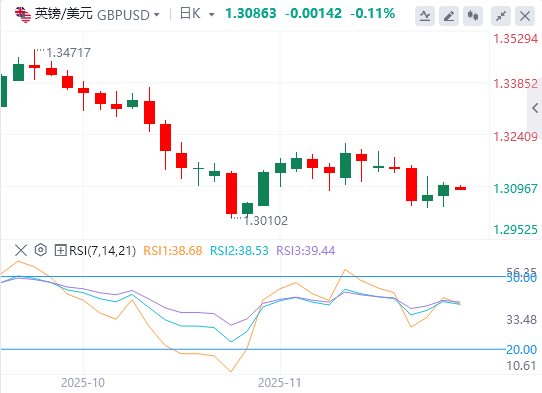
Task: Select the 2025-11 date marker
Action: pyautogui.click(x=280, y=383)
